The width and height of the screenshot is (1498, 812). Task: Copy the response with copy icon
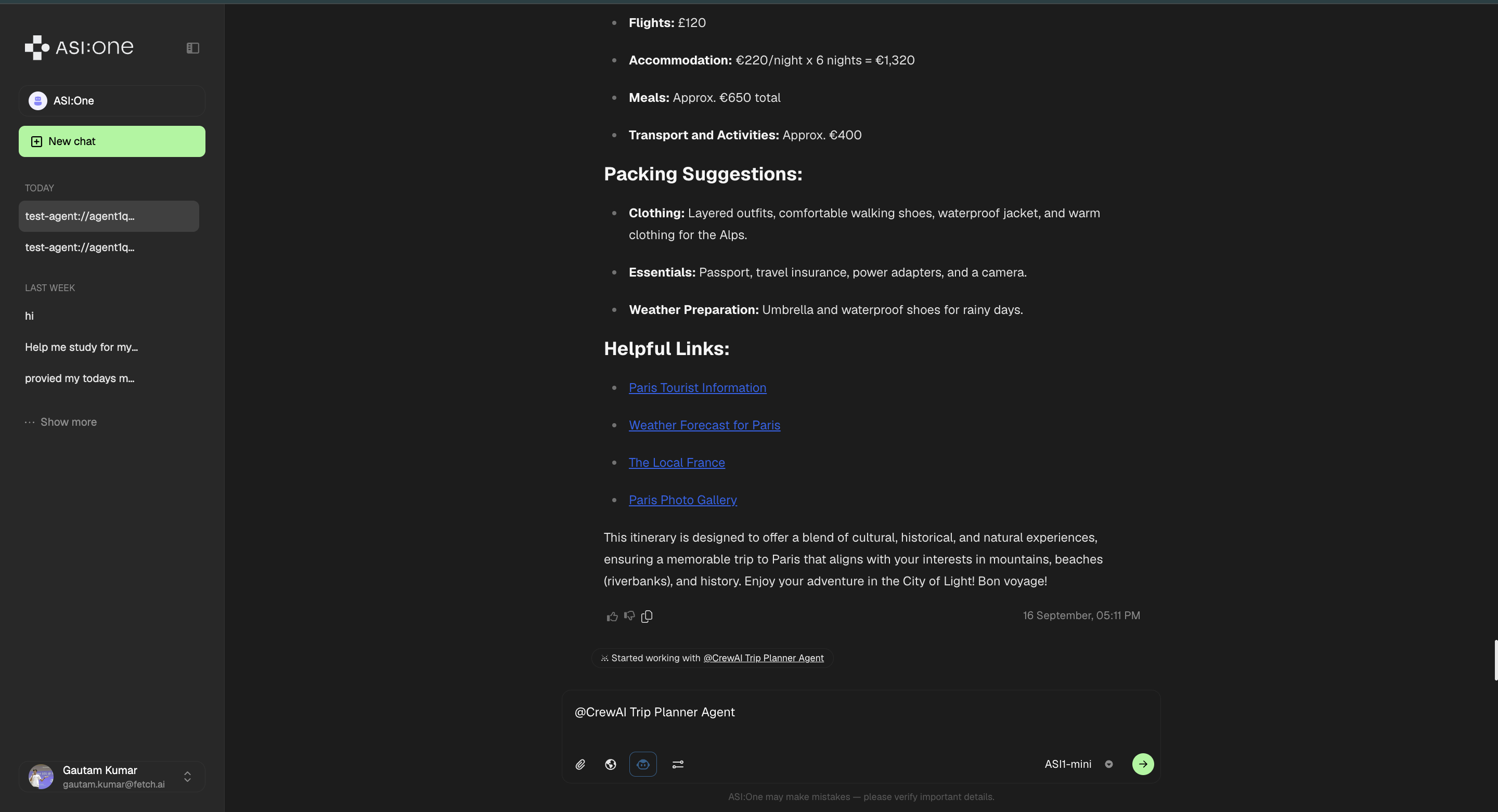[x=647, y=616]
